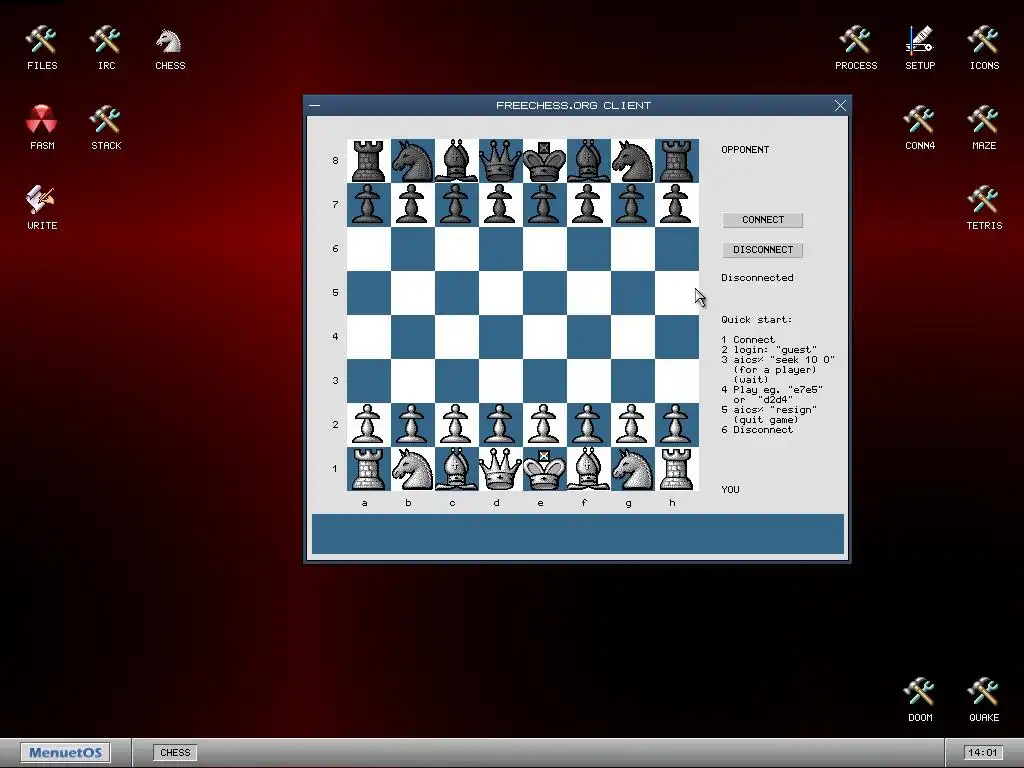1024x768 pixels.
Task: Open the CHESS knight desktop icon
Action: (170, 47)
